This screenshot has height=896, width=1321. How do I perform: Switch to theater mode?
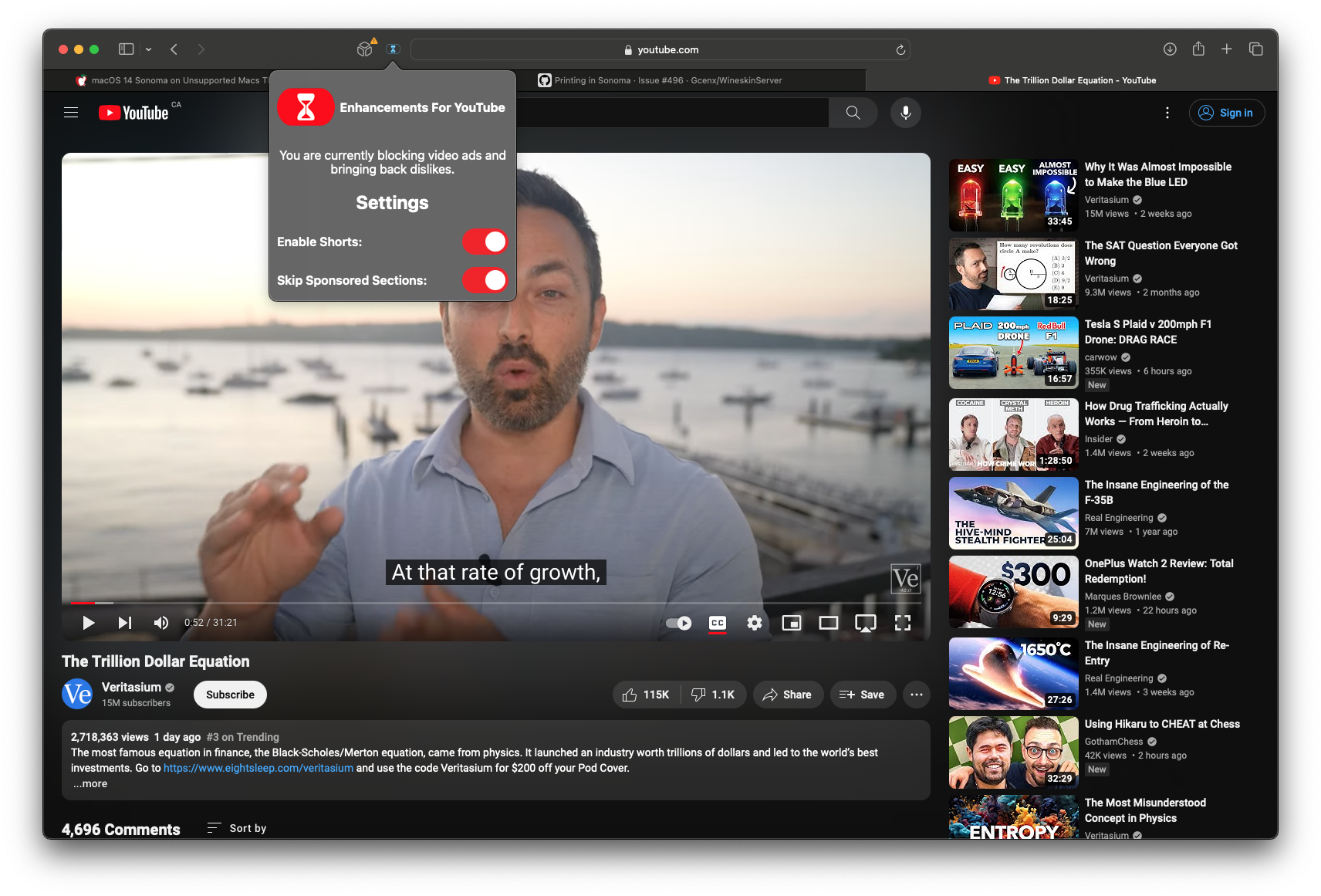tap(829, 623)
